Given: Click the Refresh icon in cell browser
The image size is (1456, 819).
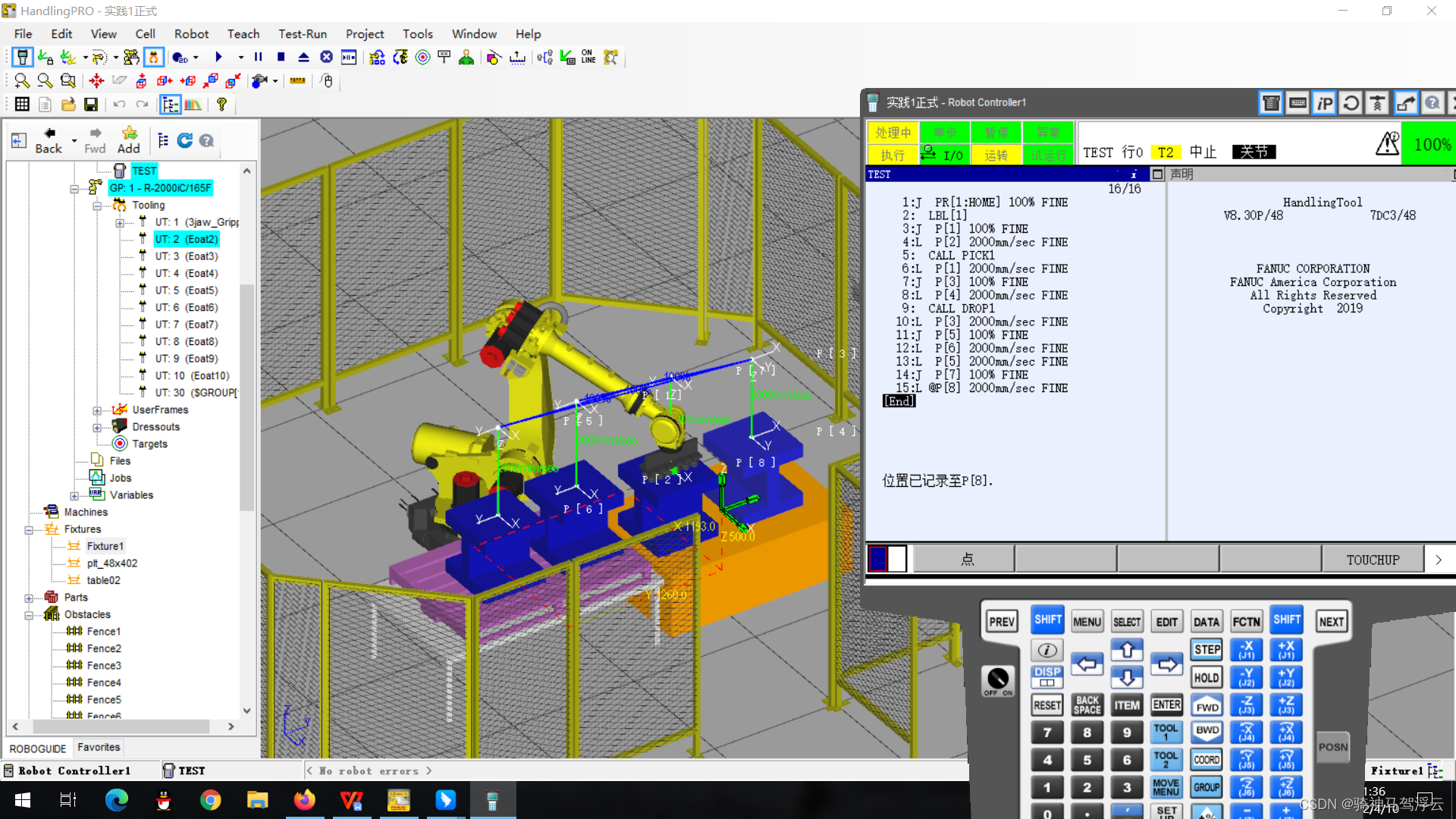Looking at the screenshot, I should (184, 140).
